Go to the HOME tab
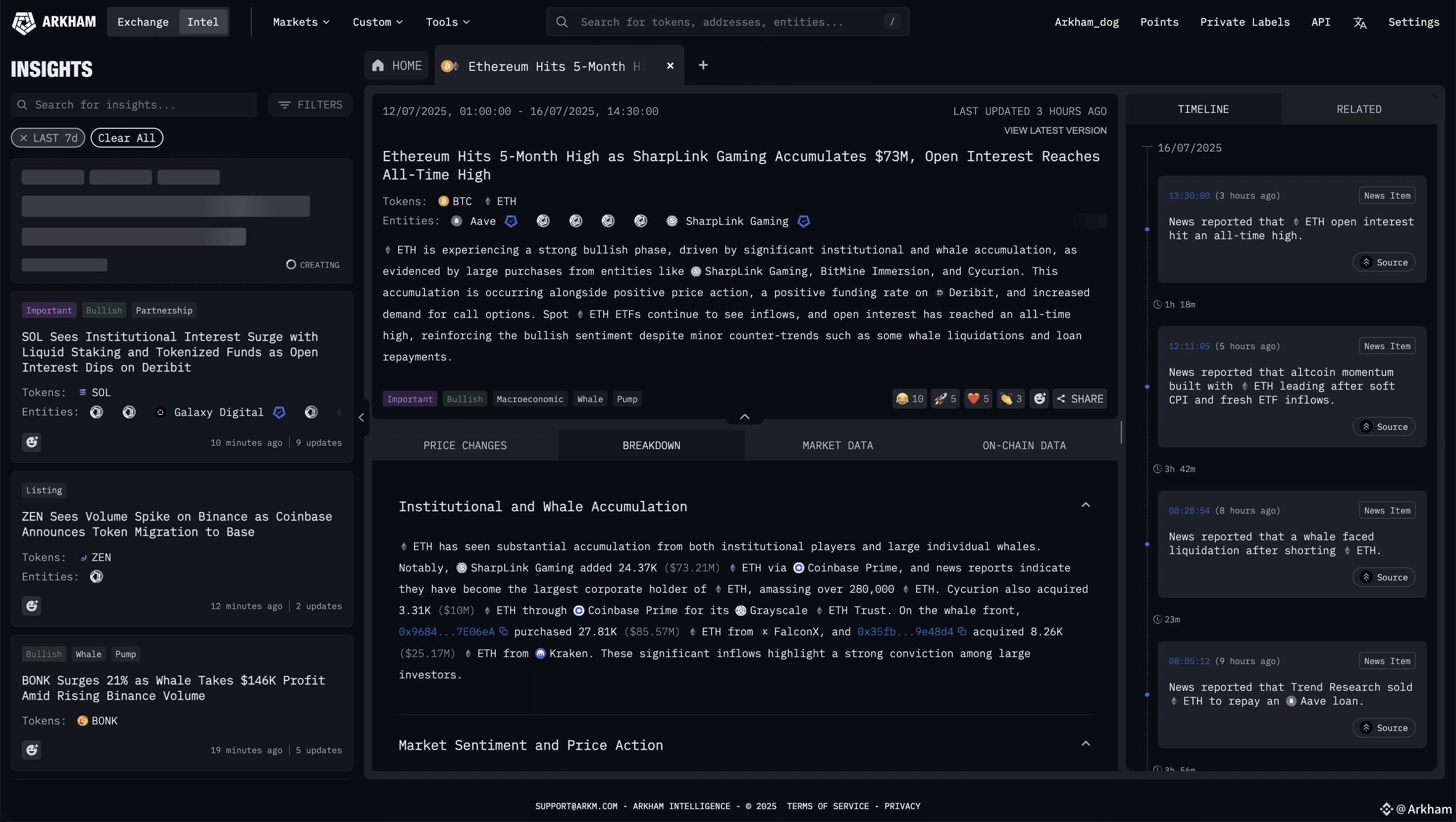1456x822 pixels. pos(397,65)
